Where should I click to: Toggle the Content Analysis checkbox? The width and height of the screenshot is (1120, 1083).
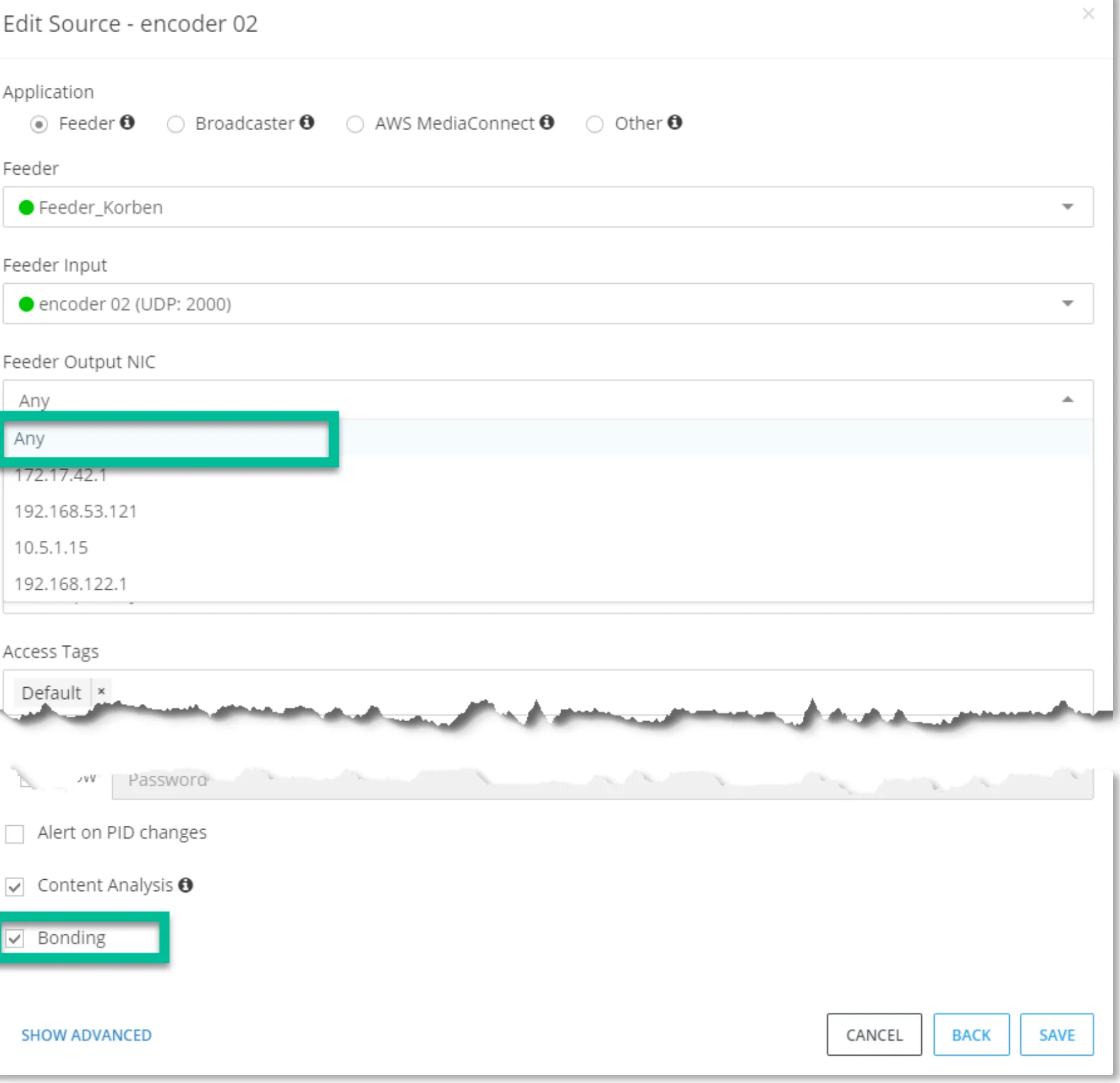[15, 887]
